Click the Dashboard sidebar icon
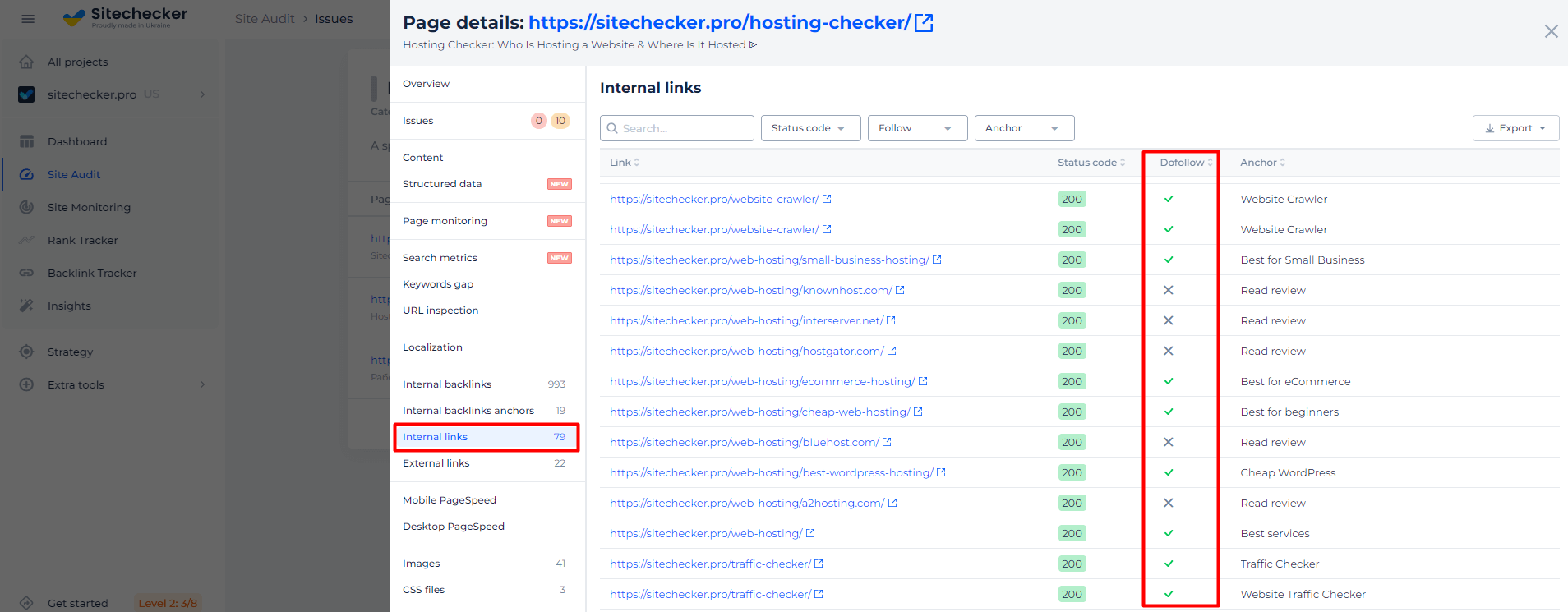1568x612 pixels. [26, 141]
